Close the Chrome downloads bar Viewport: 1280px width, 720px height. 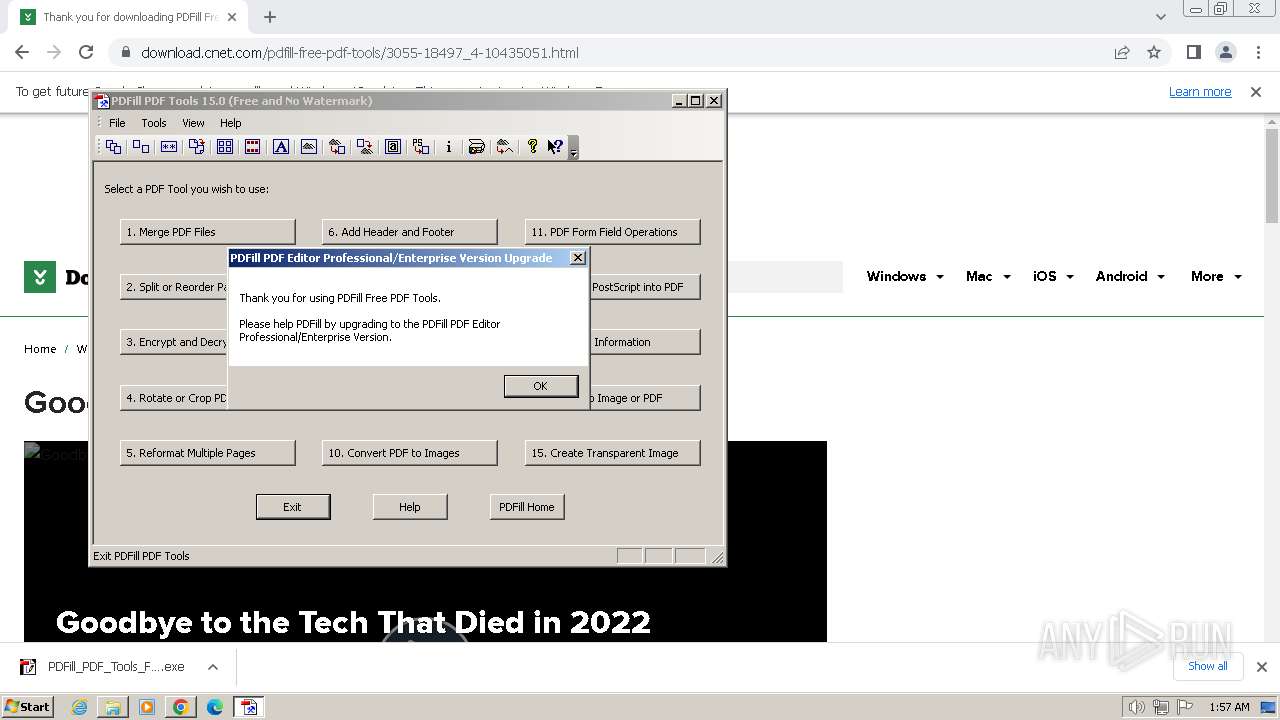(x=1262, y=667)
